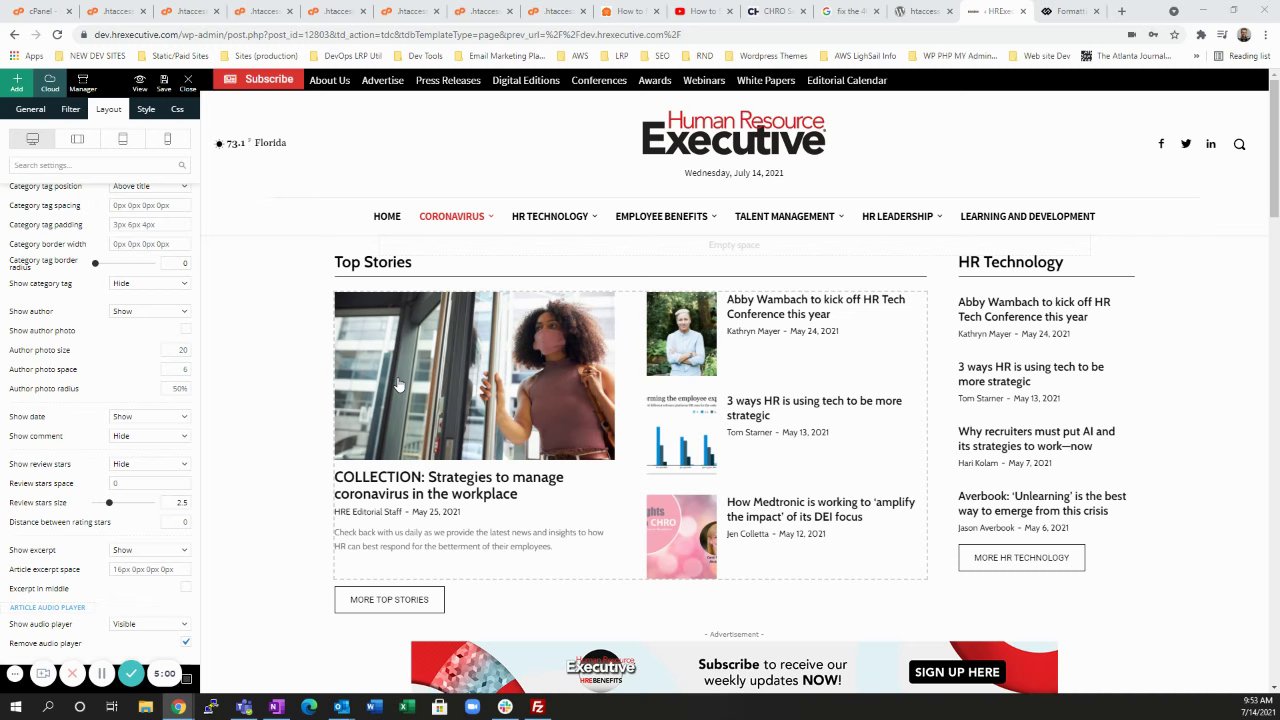
Task: Open the Show comment dropdown
Action: pyautogui.click(x=150, y=436)
